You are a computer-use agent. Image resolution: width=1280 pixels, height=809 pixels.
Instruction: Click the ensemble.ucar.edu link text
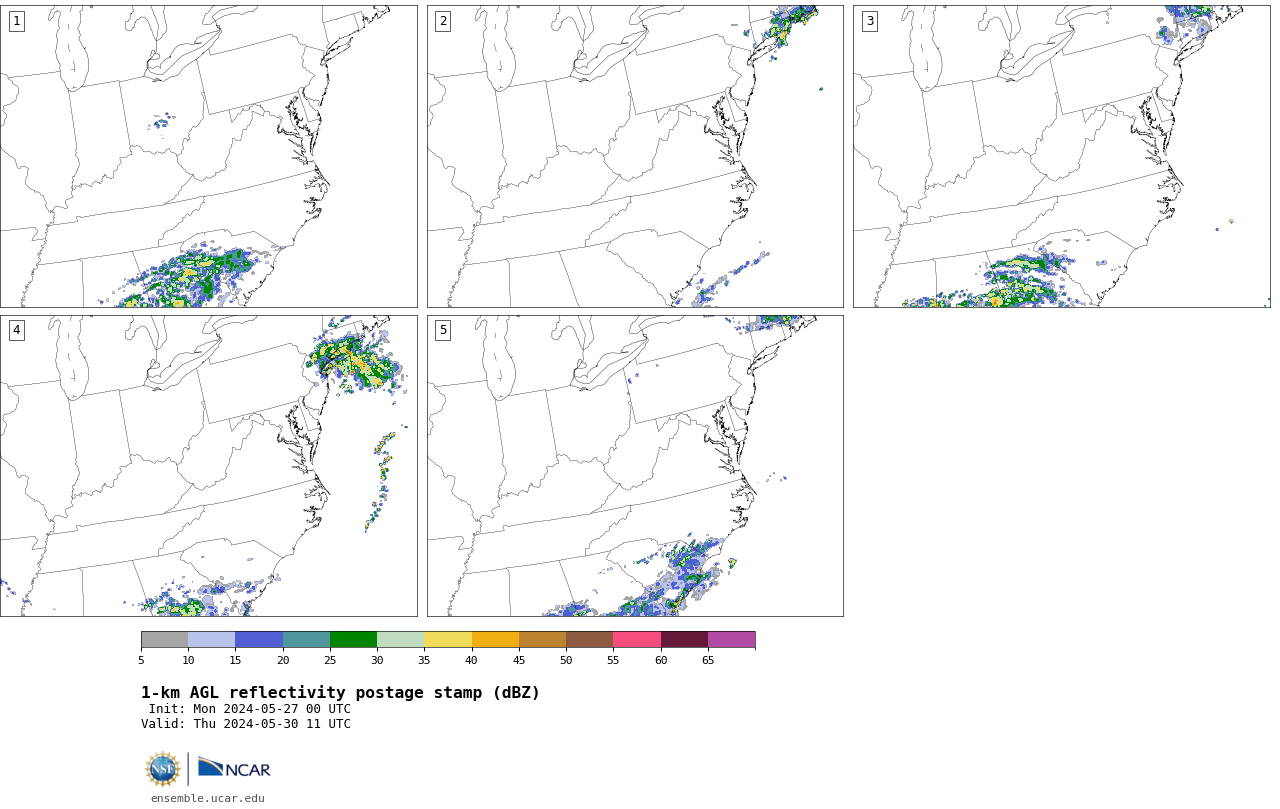click(x=208, y=798)
